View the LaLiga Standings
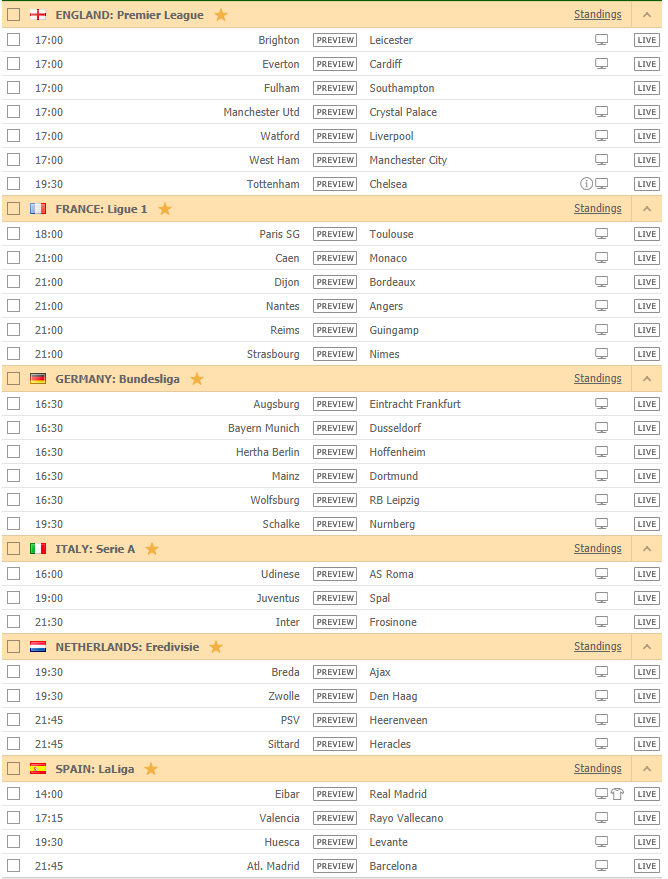Image resolution: width=668 pixels, height=879 pixels. click(x=597, y=769)
